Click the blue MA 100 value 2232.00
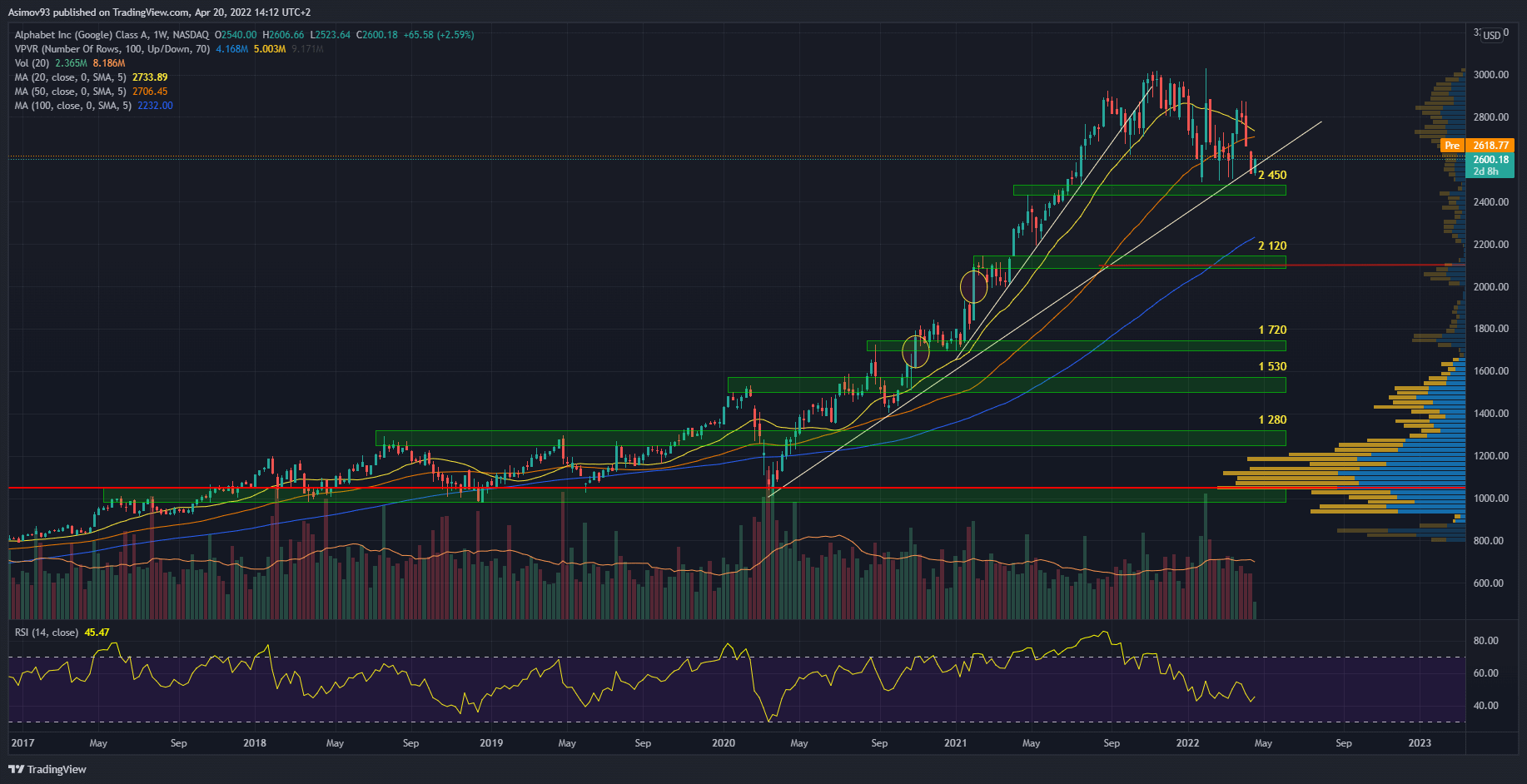This screenshot has height=784, width=1527. point(155,106)
